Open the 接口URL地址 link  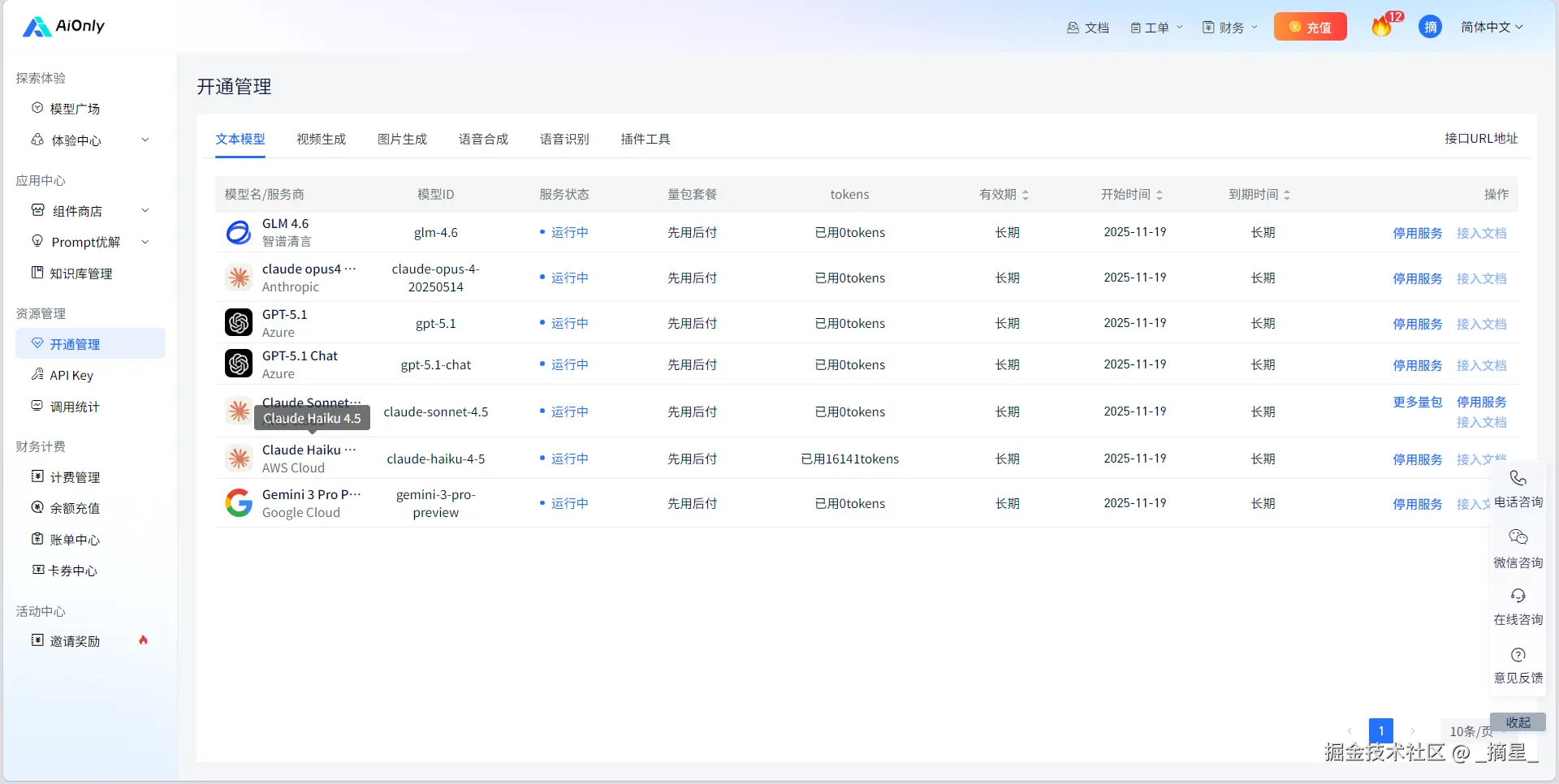tap(1481, 139)
